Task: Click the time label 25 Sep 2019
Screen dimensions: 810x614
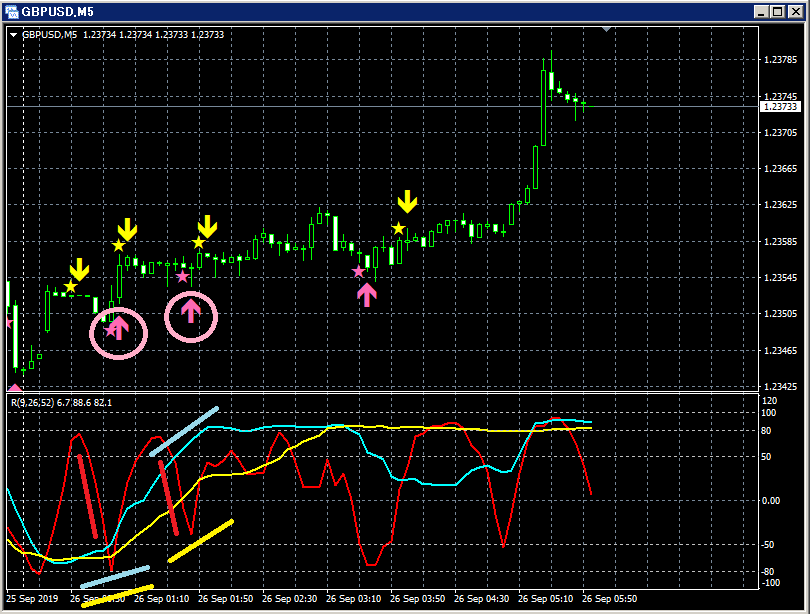Action: [32, 599]
